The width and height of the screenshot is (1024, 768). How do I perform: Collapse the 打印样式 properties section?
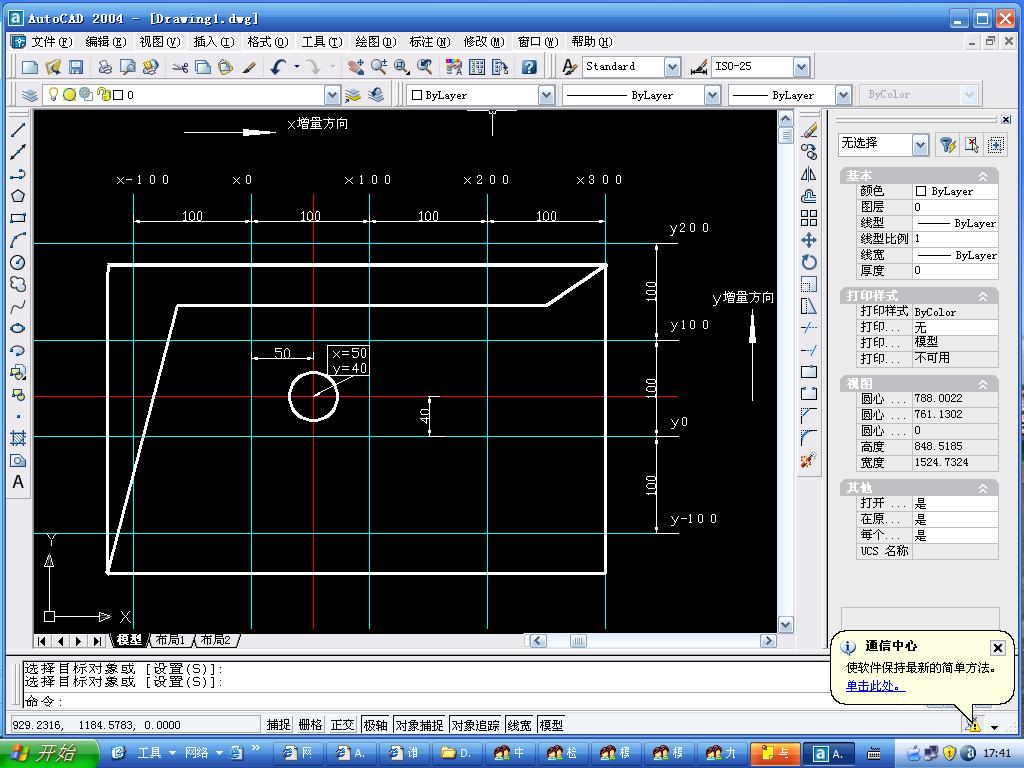tap(983, 296)
